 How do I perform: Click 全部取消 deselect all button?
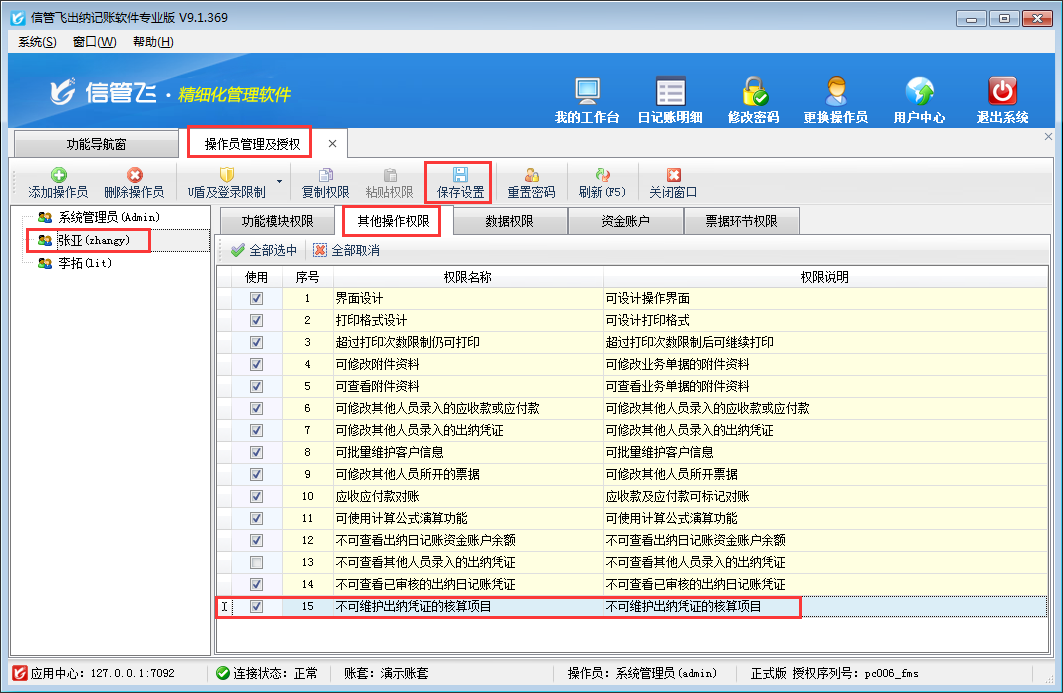[346, 250]
